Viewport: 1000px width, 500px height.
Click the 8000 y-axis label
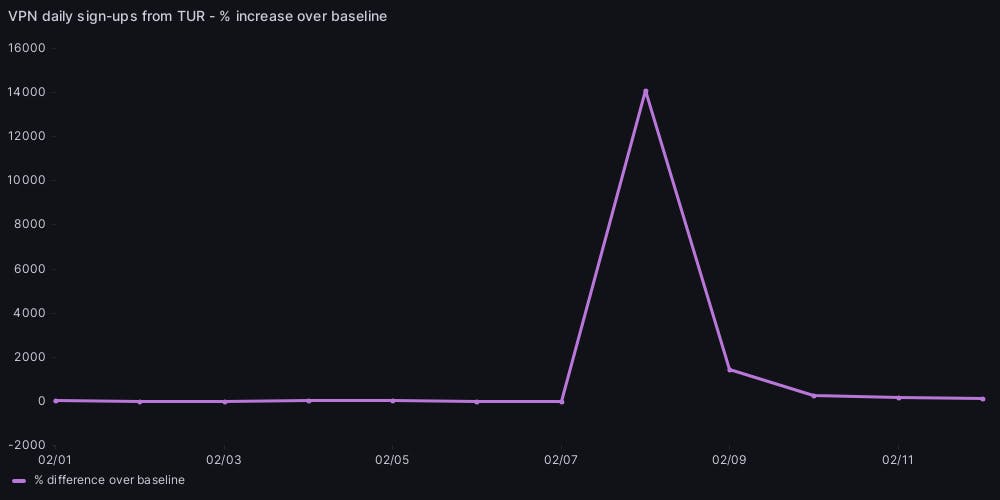coord(30,224)
